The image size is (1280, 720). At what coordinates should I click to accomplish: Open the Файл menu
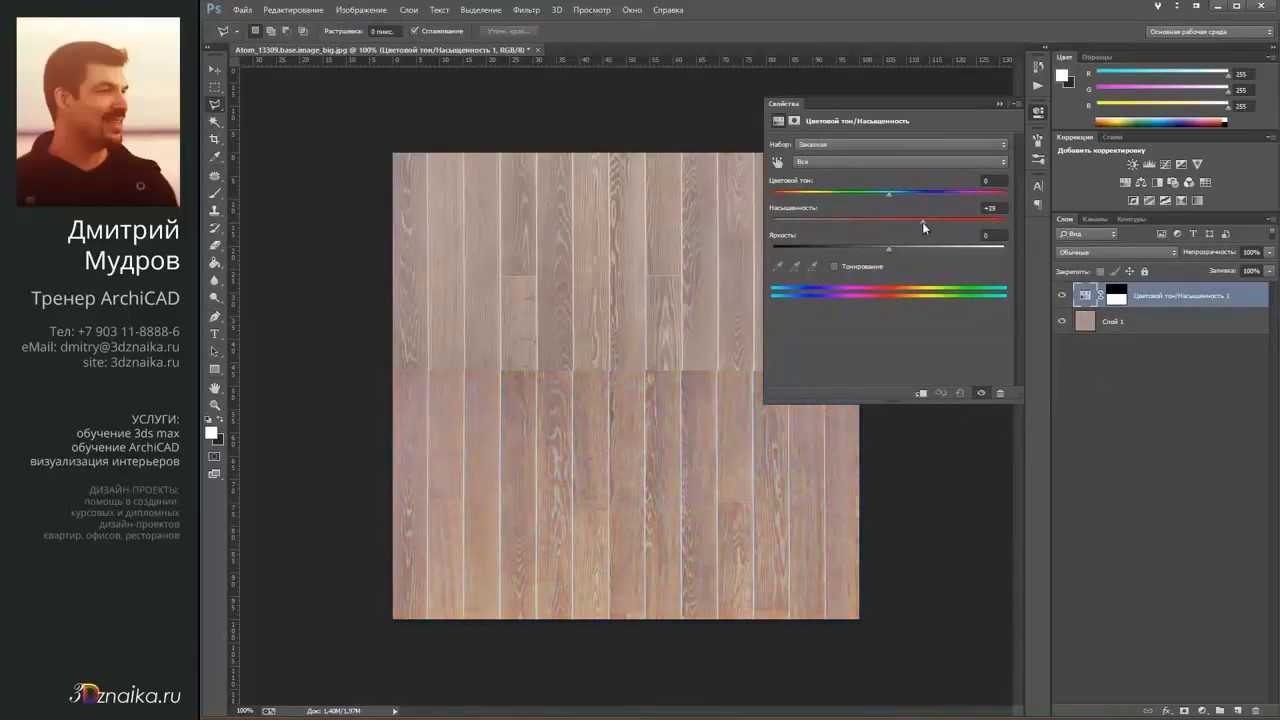242,10
